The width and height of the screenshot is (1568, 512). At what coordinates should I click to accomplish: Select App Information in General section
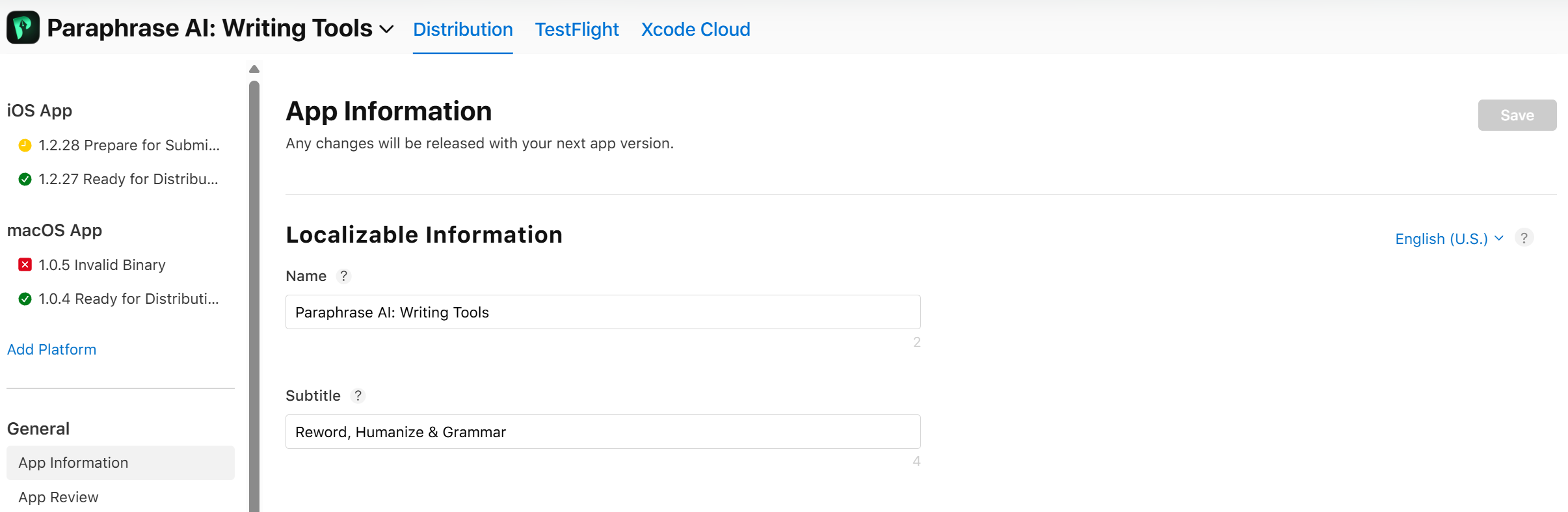tap(73, 463)
